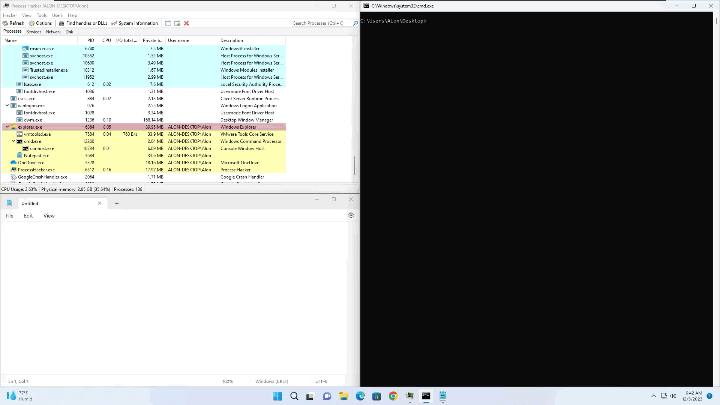Screen dimensions: 720x405
Task: Switch to the Network tab
Action: (53, 32)
